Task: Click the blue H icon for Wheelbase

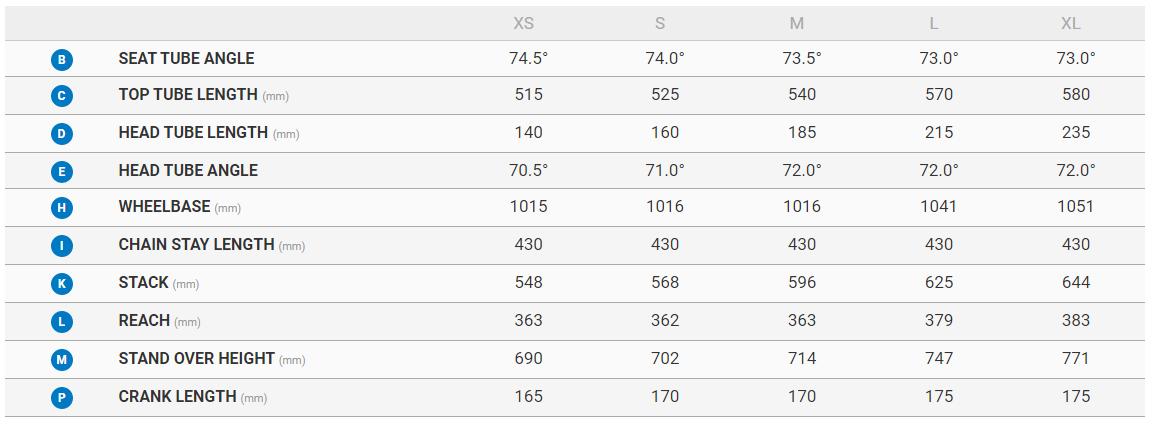Action: (x=62, y=209)
